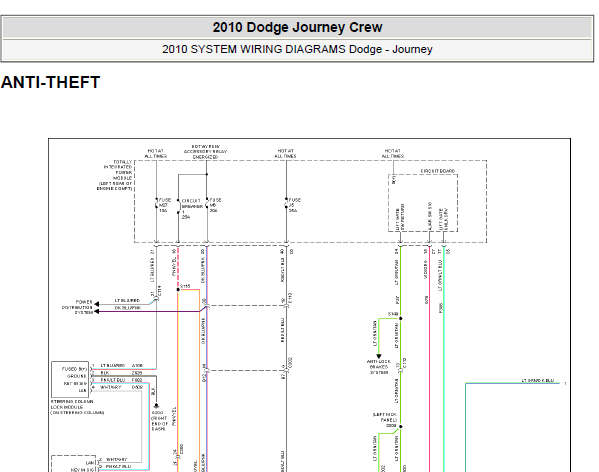
Task: Click the left kick panel splice dot
Action: coord(400,427)
